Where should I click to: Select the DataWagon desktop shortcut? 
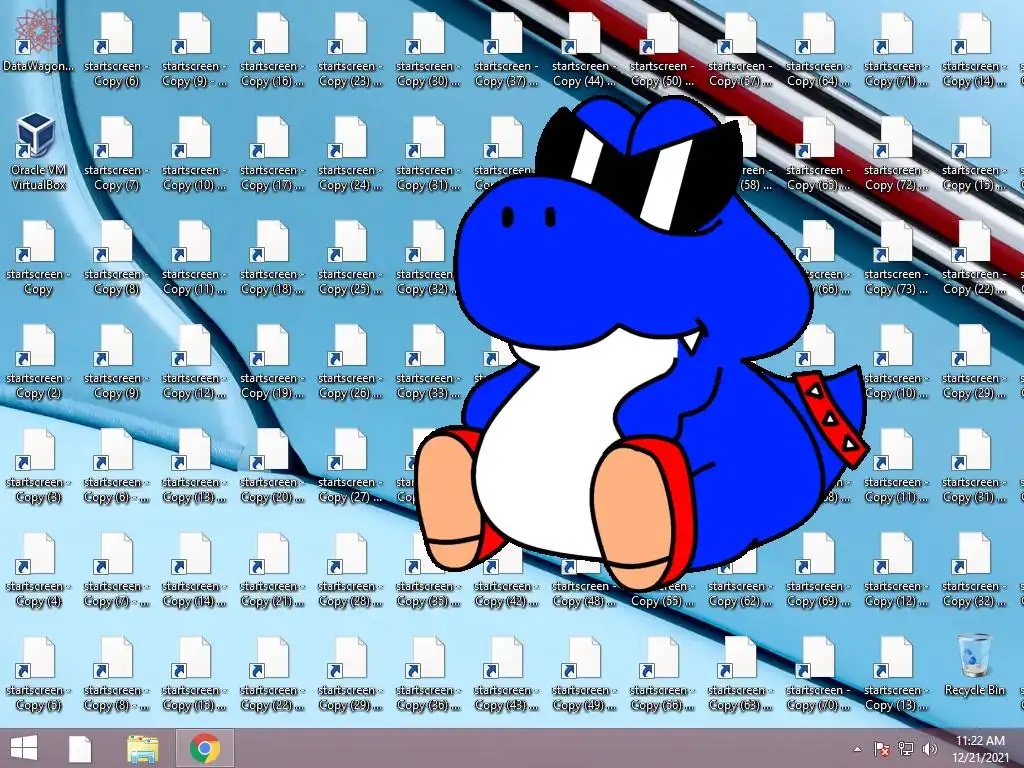(x=39, y=40)
